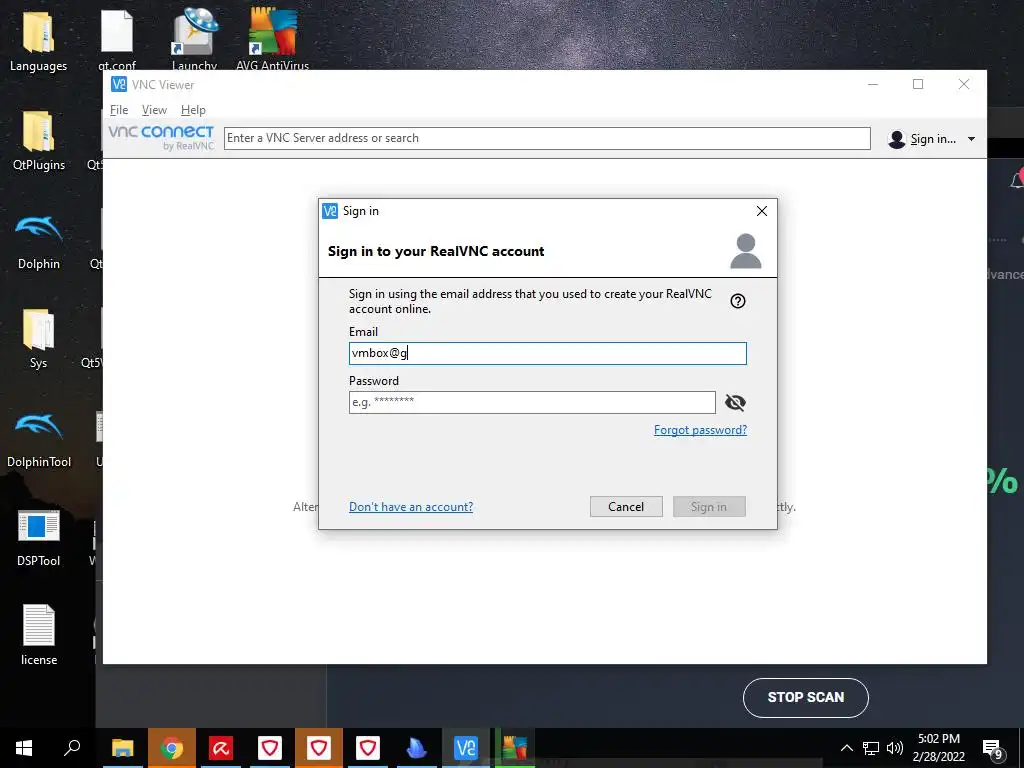The height and width of the screenshot is (768, 1024).
Task: Select the QtPlugins folder
Action: point(39,140)
